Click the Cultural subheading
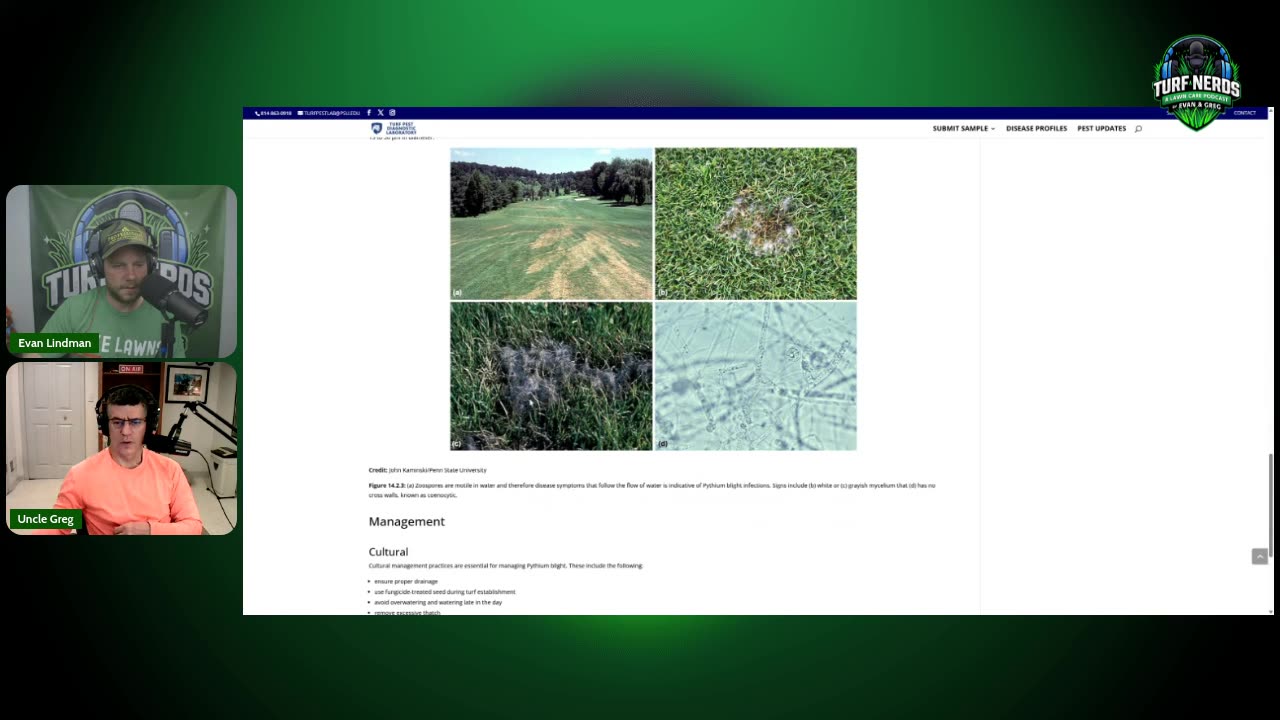 pos(388,551)
